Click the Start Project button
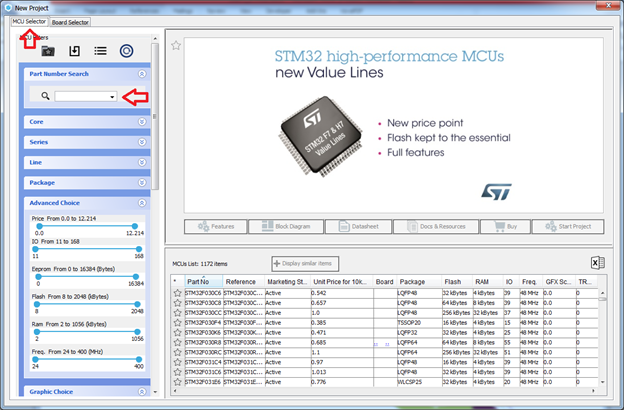624x410 pixels. click(568, 226)
